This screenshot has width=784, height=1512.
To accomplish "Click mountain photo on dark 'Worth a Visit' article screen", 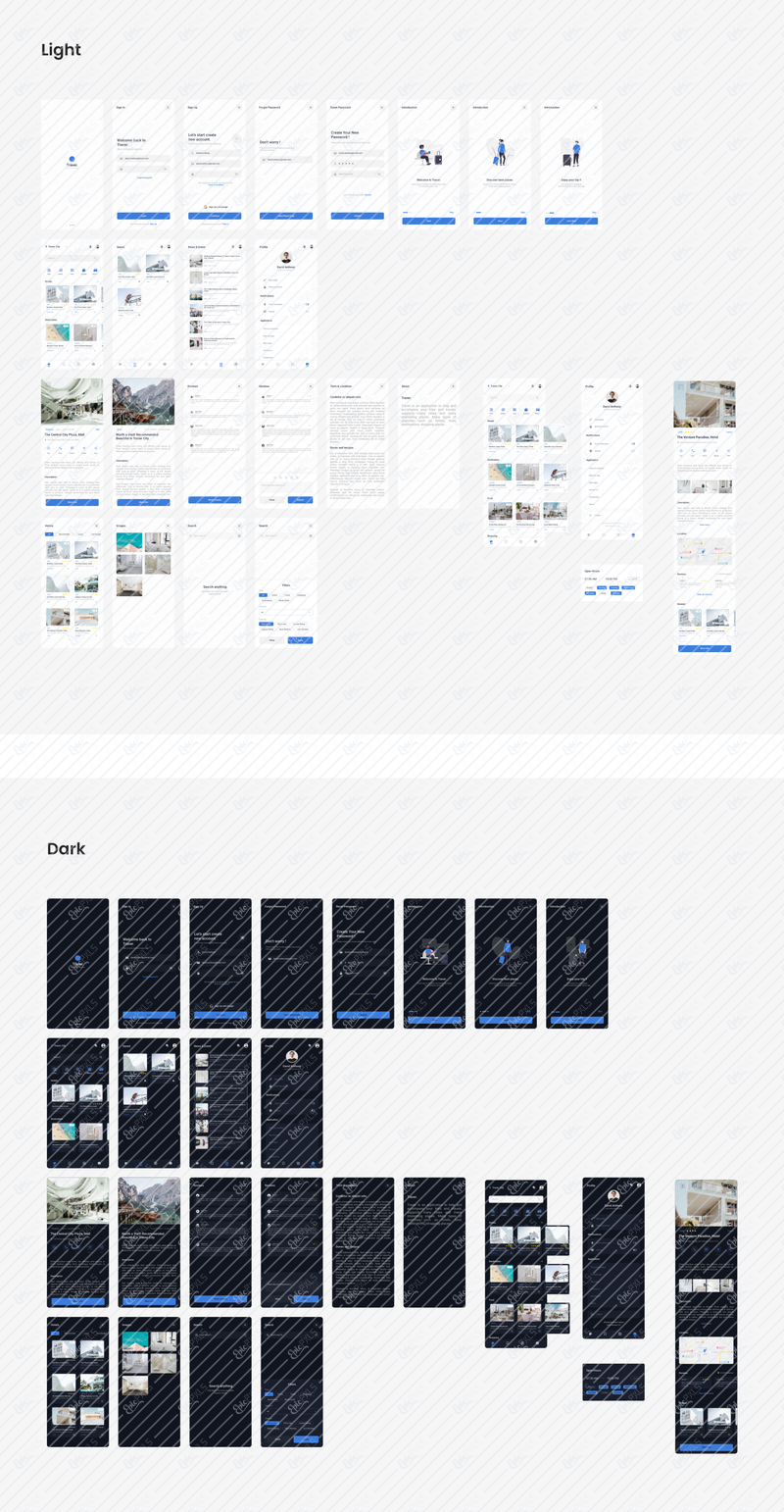I will [149, 1201].
